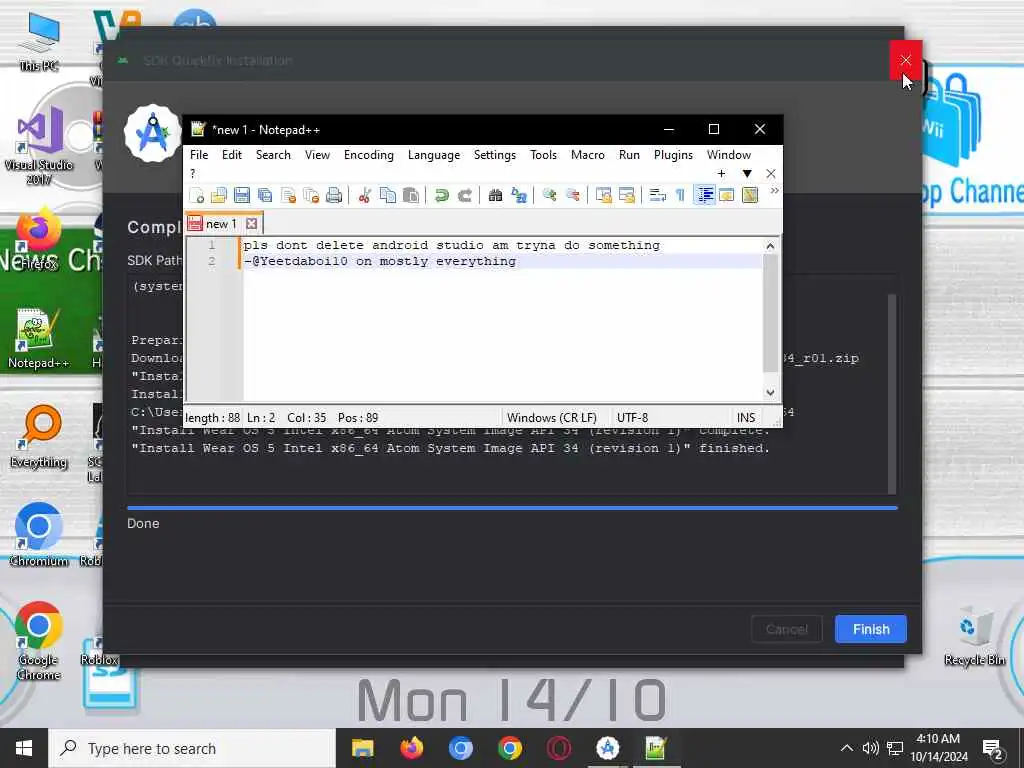Click the Finish button in SDK dialog
This screenshot has height=768, width=1024.
(x=871, y=629)
